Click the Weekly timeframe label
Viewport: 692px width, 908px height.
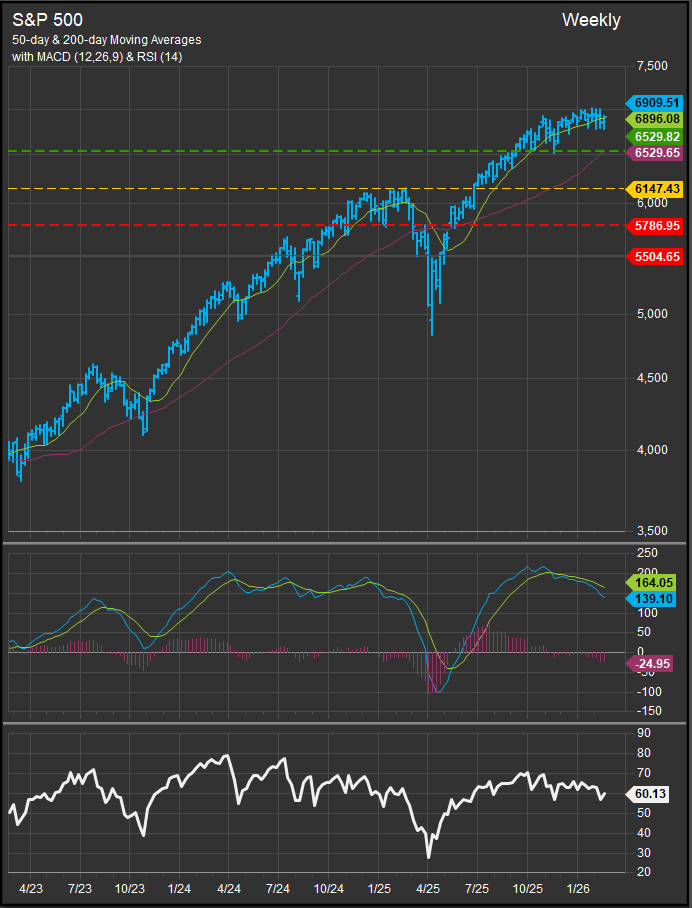(591, 20)
